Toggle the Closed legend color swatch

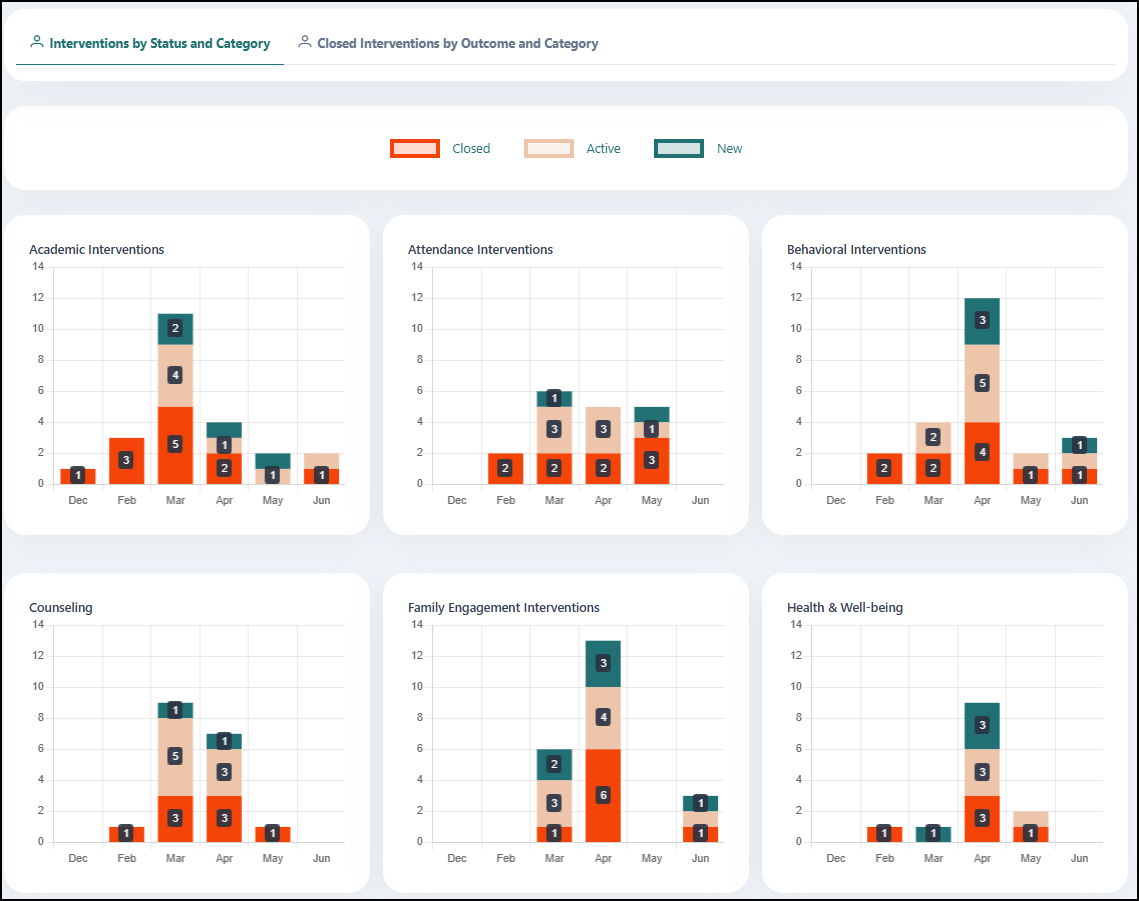point(415,148)
